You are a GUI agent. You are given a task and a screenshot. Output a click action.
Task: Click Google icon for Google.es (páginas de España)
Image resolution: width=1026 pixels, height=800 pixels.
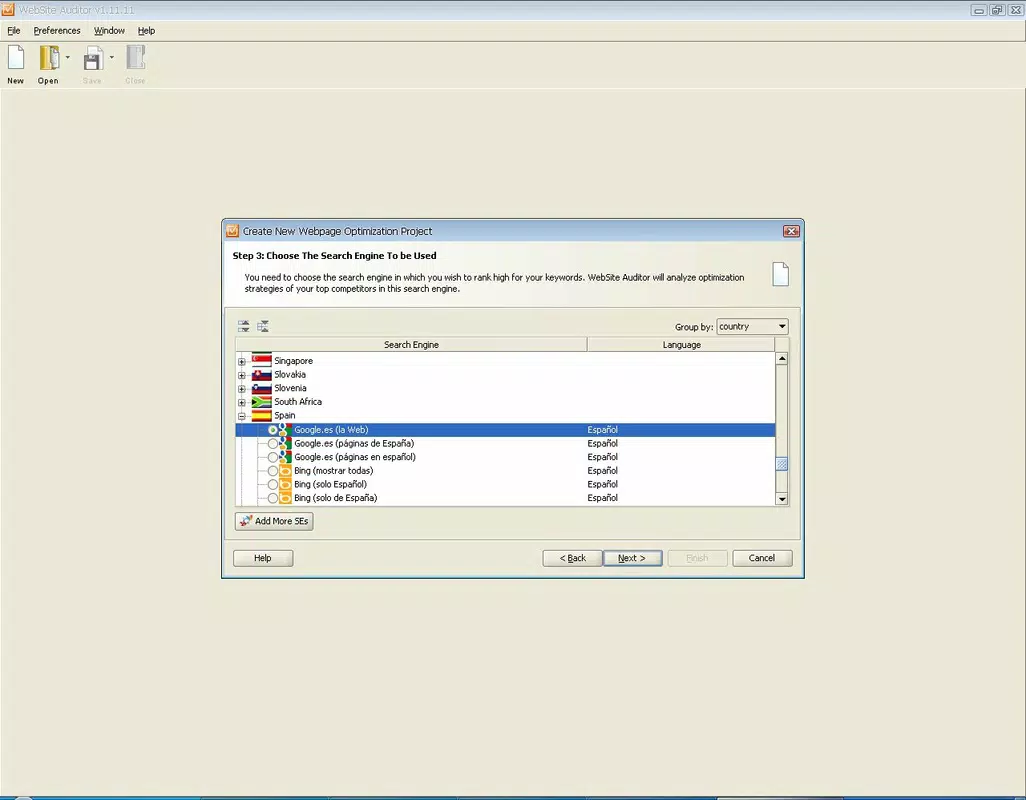[285, 443]
